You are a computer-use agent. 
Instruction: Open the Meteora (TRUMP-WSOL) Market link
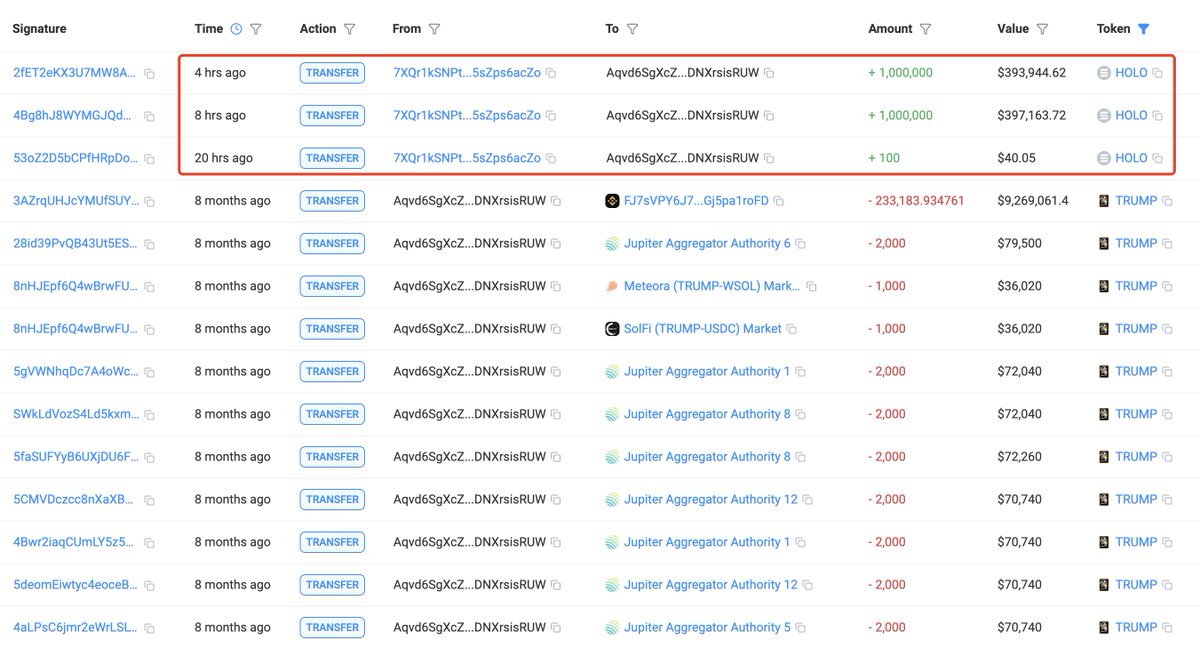click(712, 286)
